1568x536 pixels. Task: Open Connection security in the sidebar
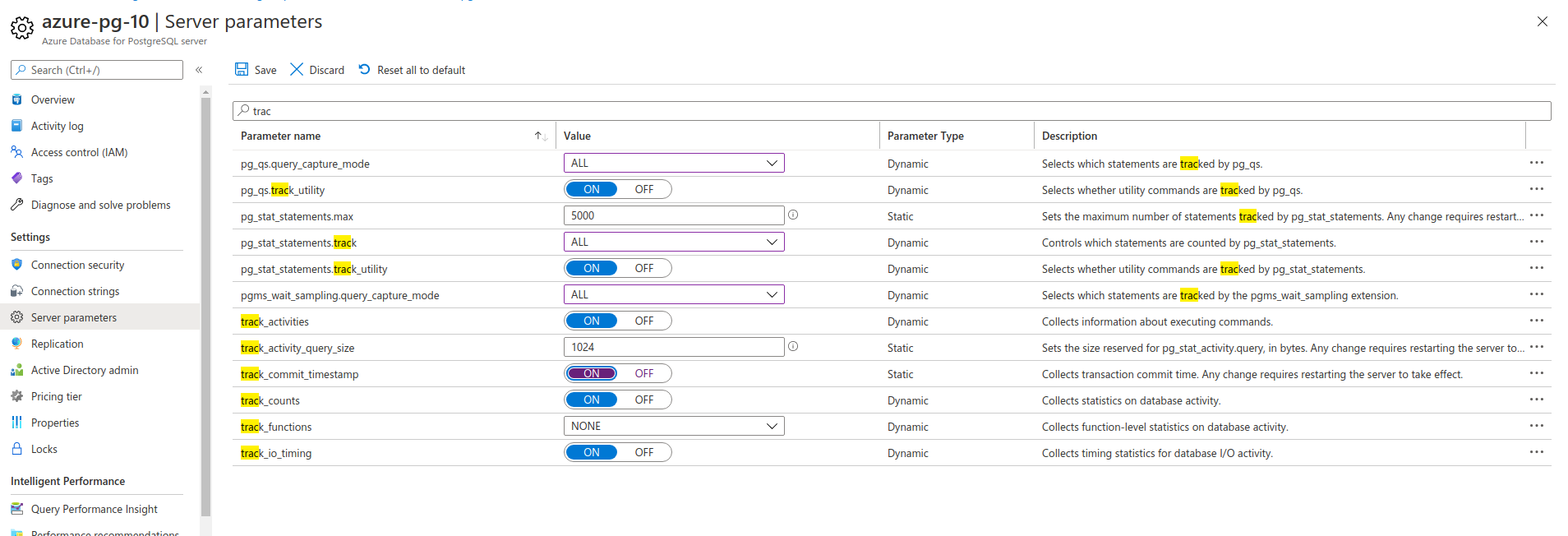(x=77, y=266)
